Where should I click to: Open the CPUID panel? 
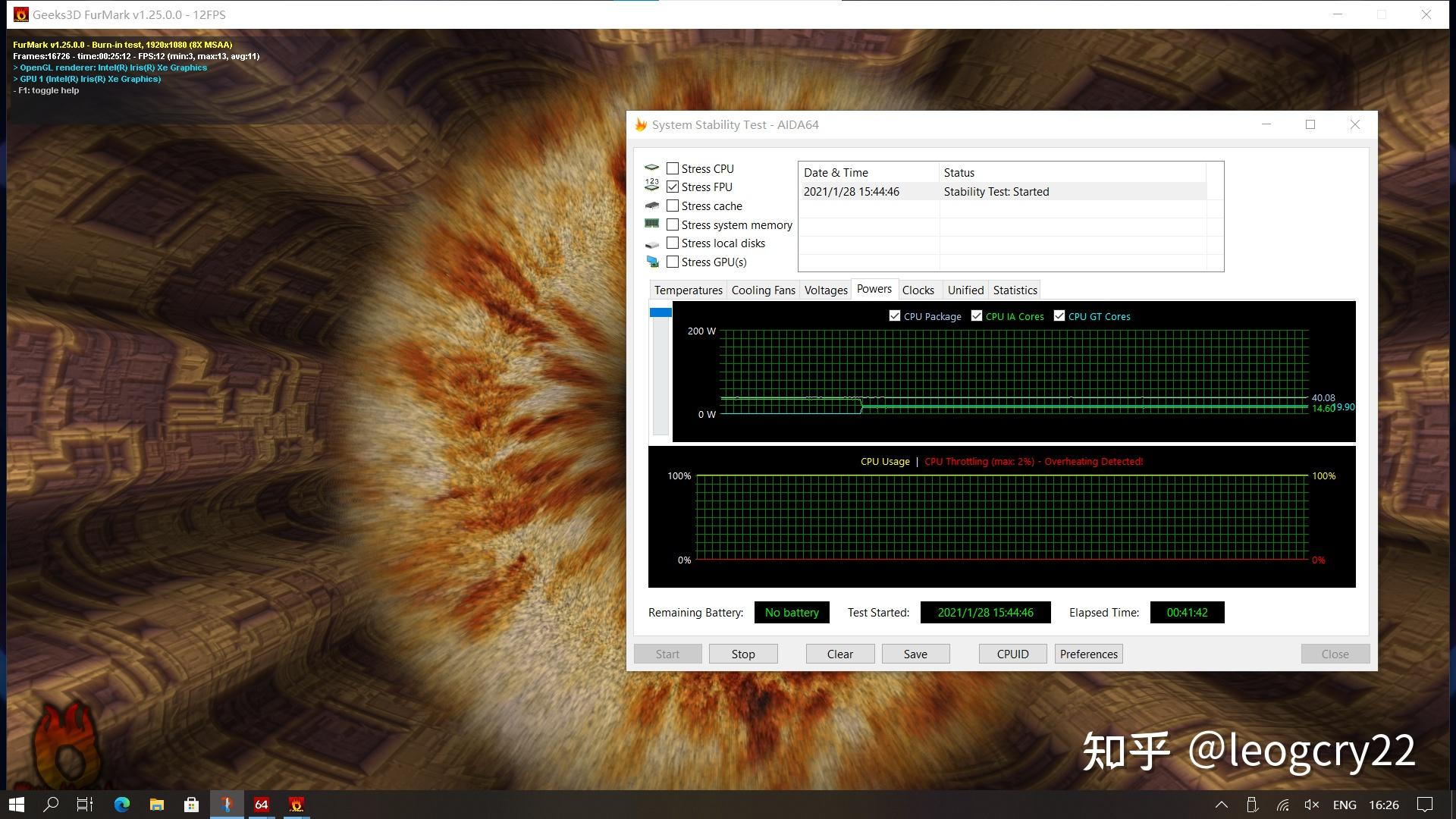pos(1012,654)
